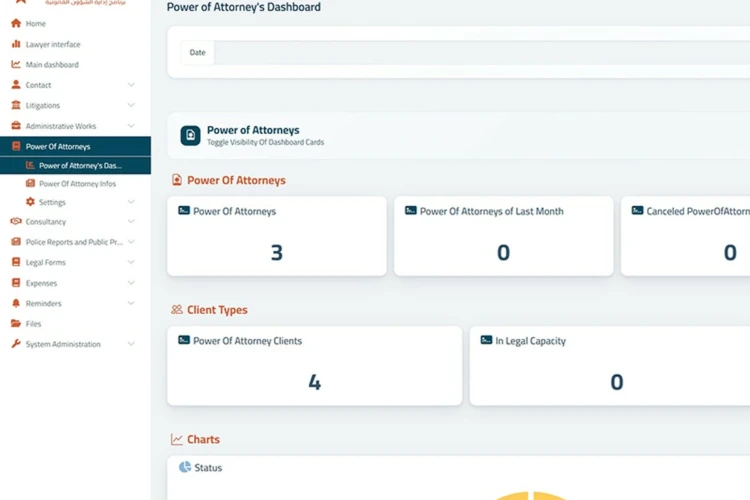Click the Contact person icon
The image size is (750, 500).
tap(16, 85)
